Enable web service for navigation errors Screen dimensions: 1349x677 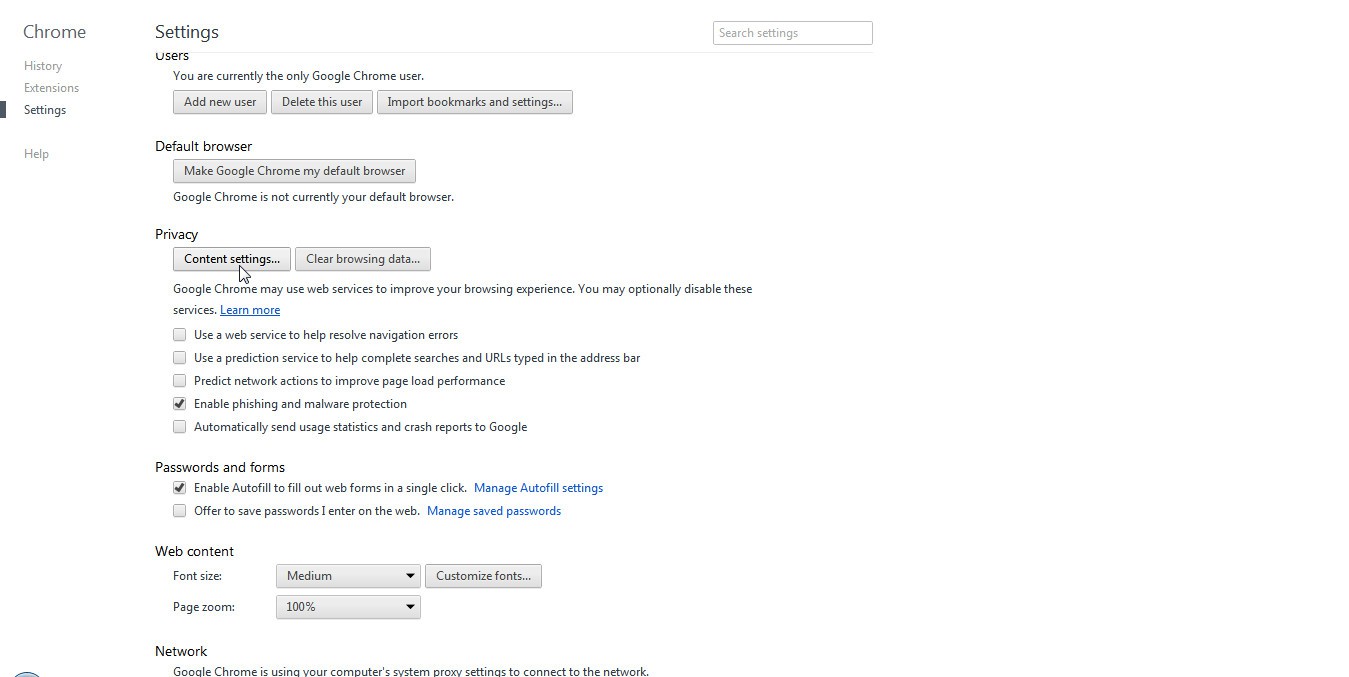click(x=180, y=335)
